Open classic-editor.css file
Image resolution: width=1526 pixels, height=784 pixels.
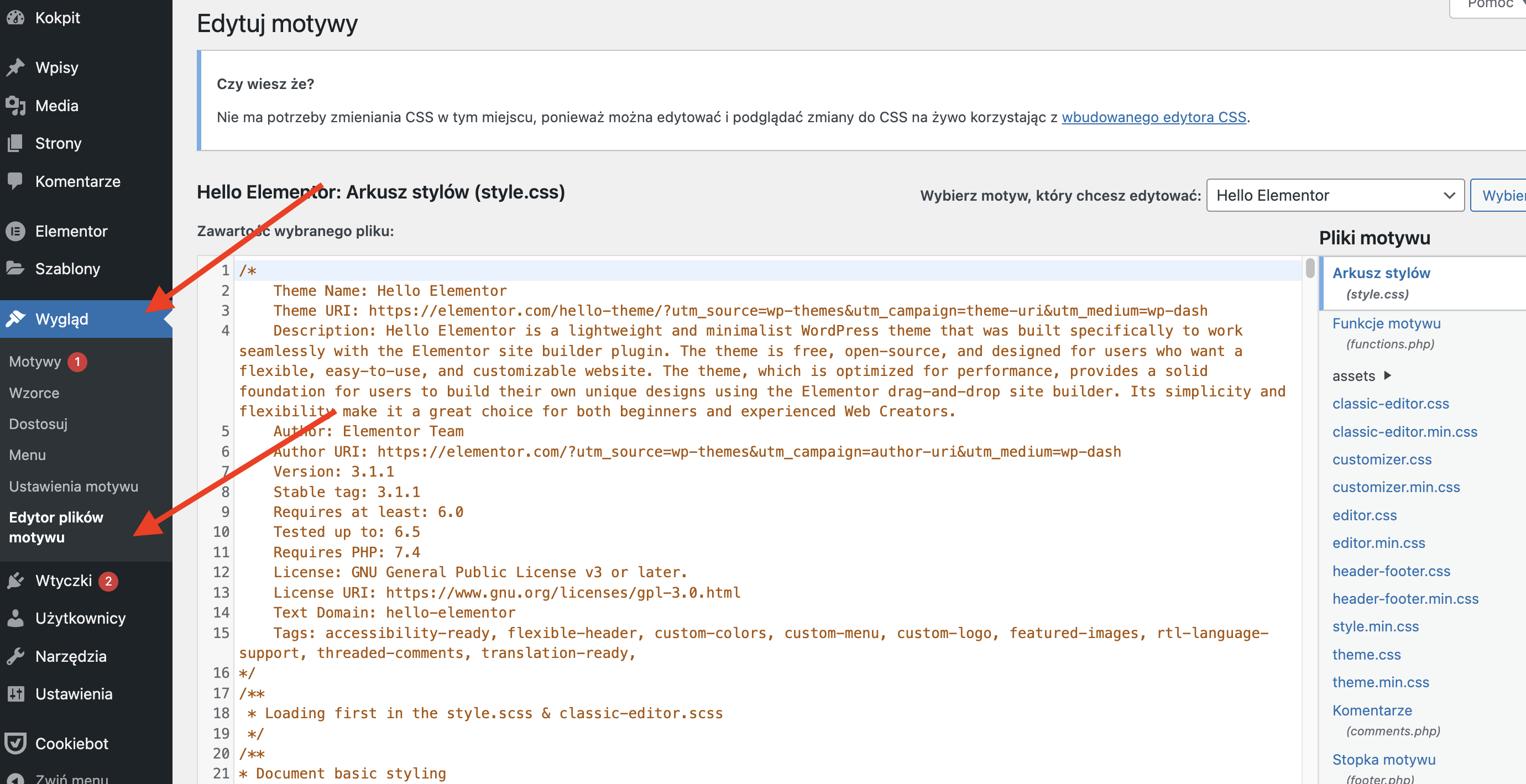point(1391,404)
